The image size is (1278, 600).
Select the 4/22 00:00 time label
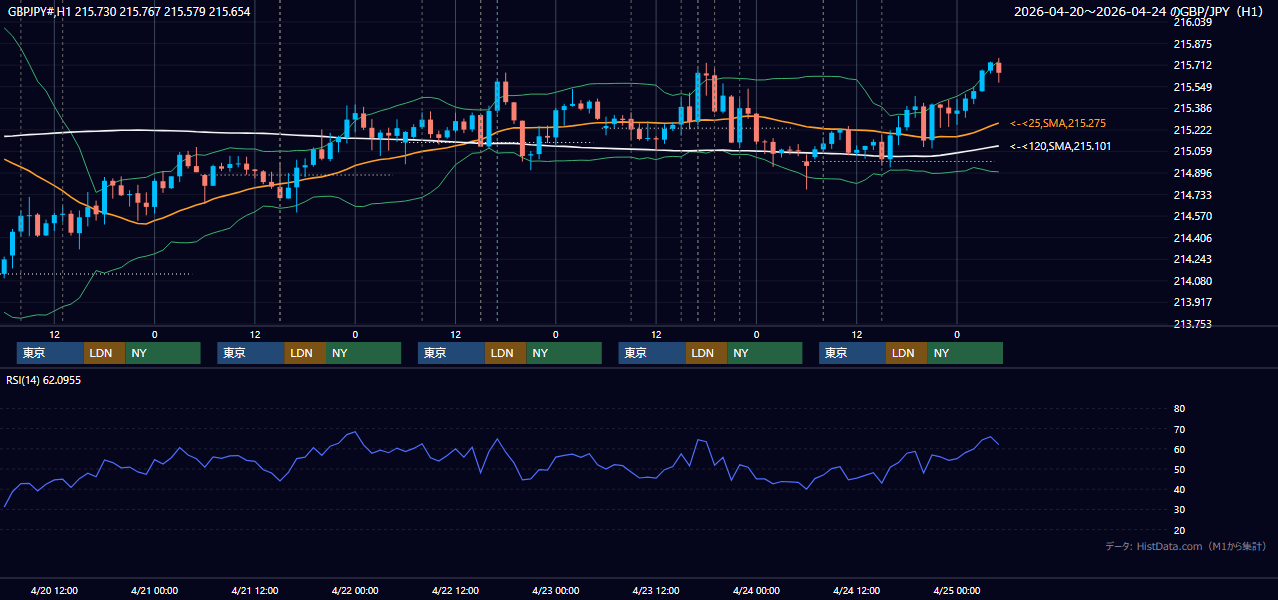(x=355, y=591)
